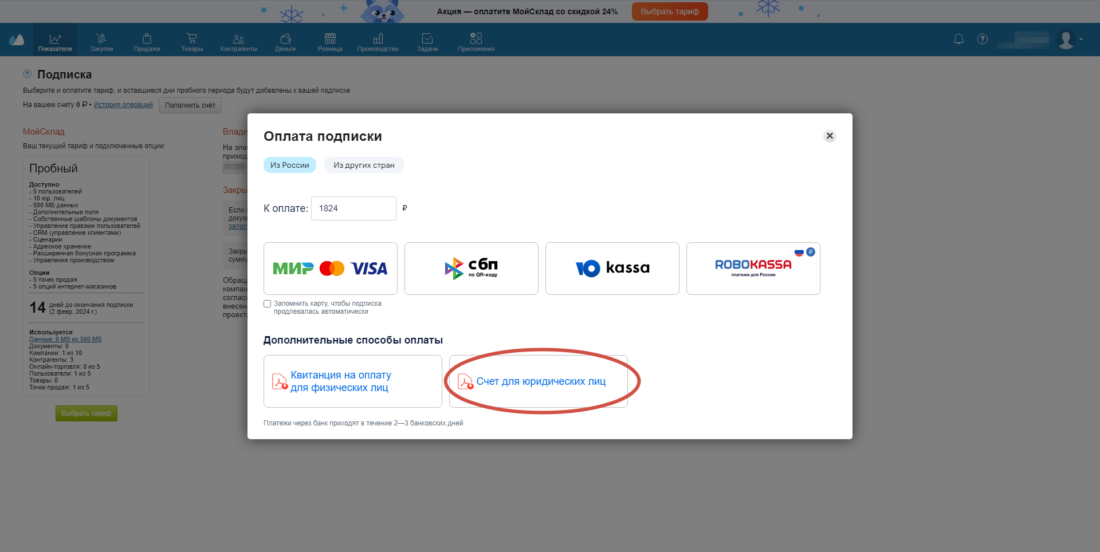Enable the remember card checkbox
This screenshot has width=1100, height=552.
click(x=267, y=304)
